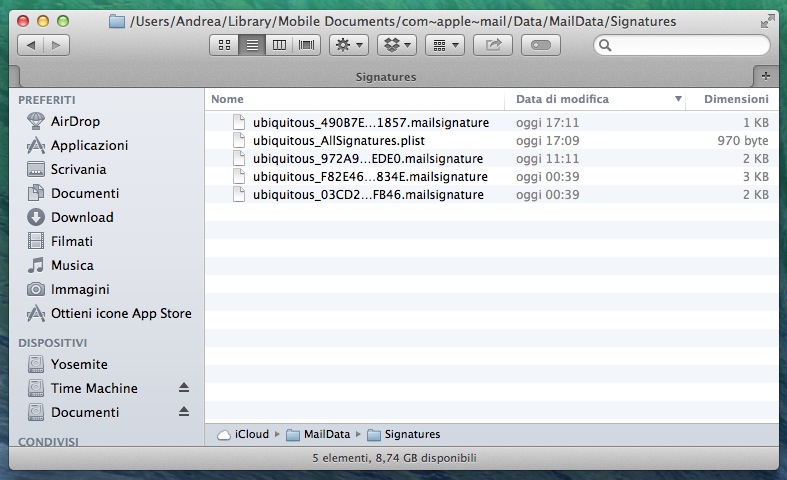Click the Edit Tags toolbar button
This screenshot has width=787, height=480.
[541, 45]
